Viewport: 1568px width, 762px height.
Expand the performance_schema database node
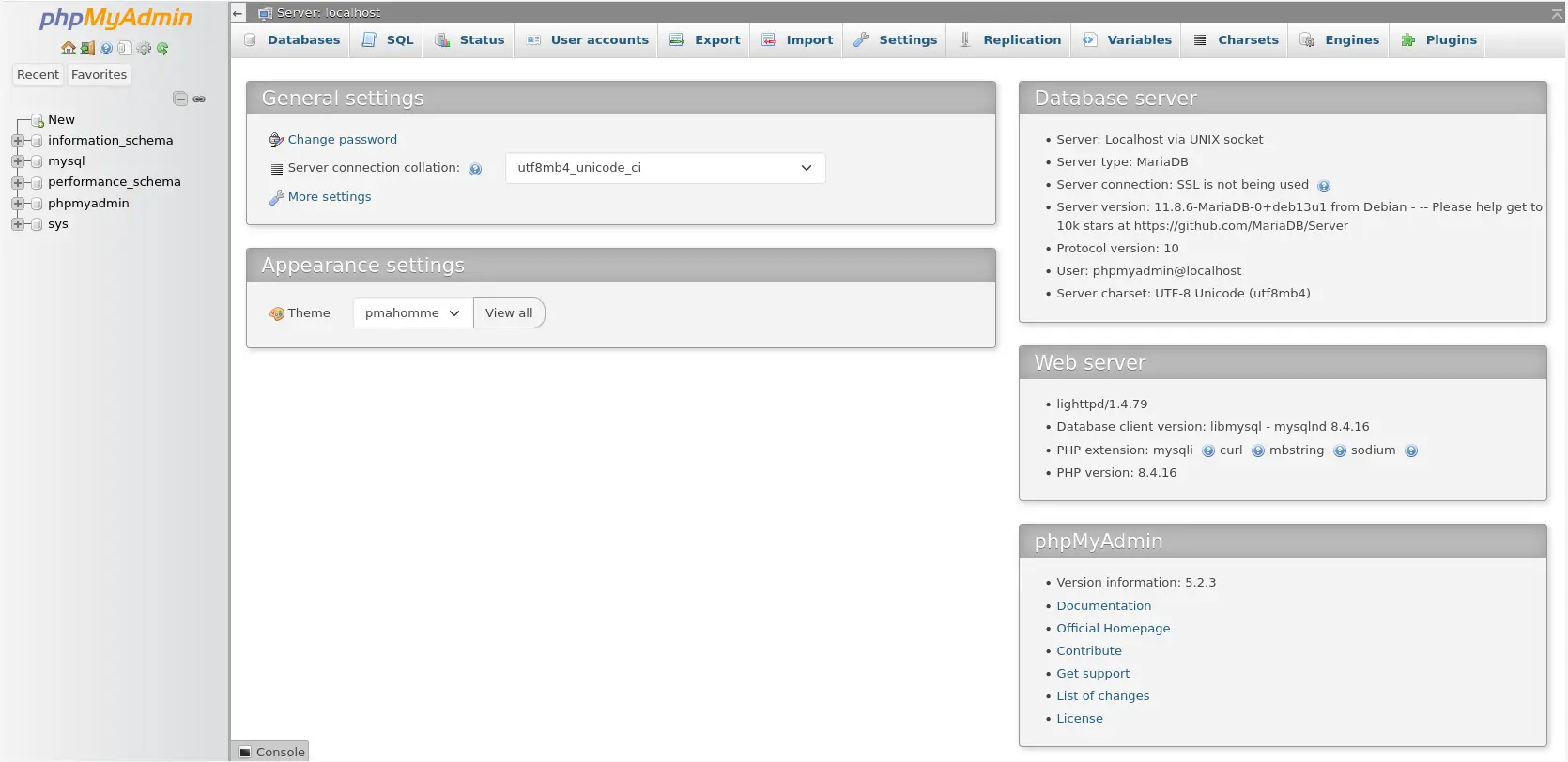pyautogui.click(x=18, y=182)
